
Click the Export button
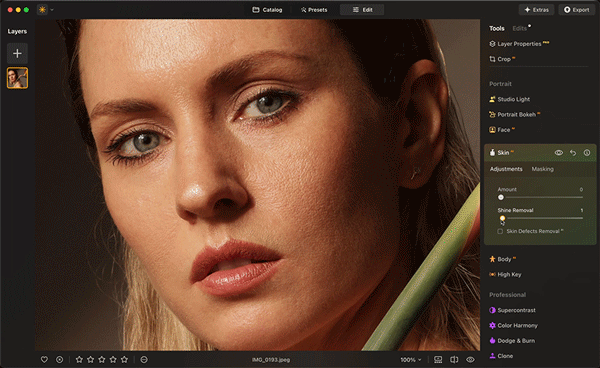pos(577,10)
